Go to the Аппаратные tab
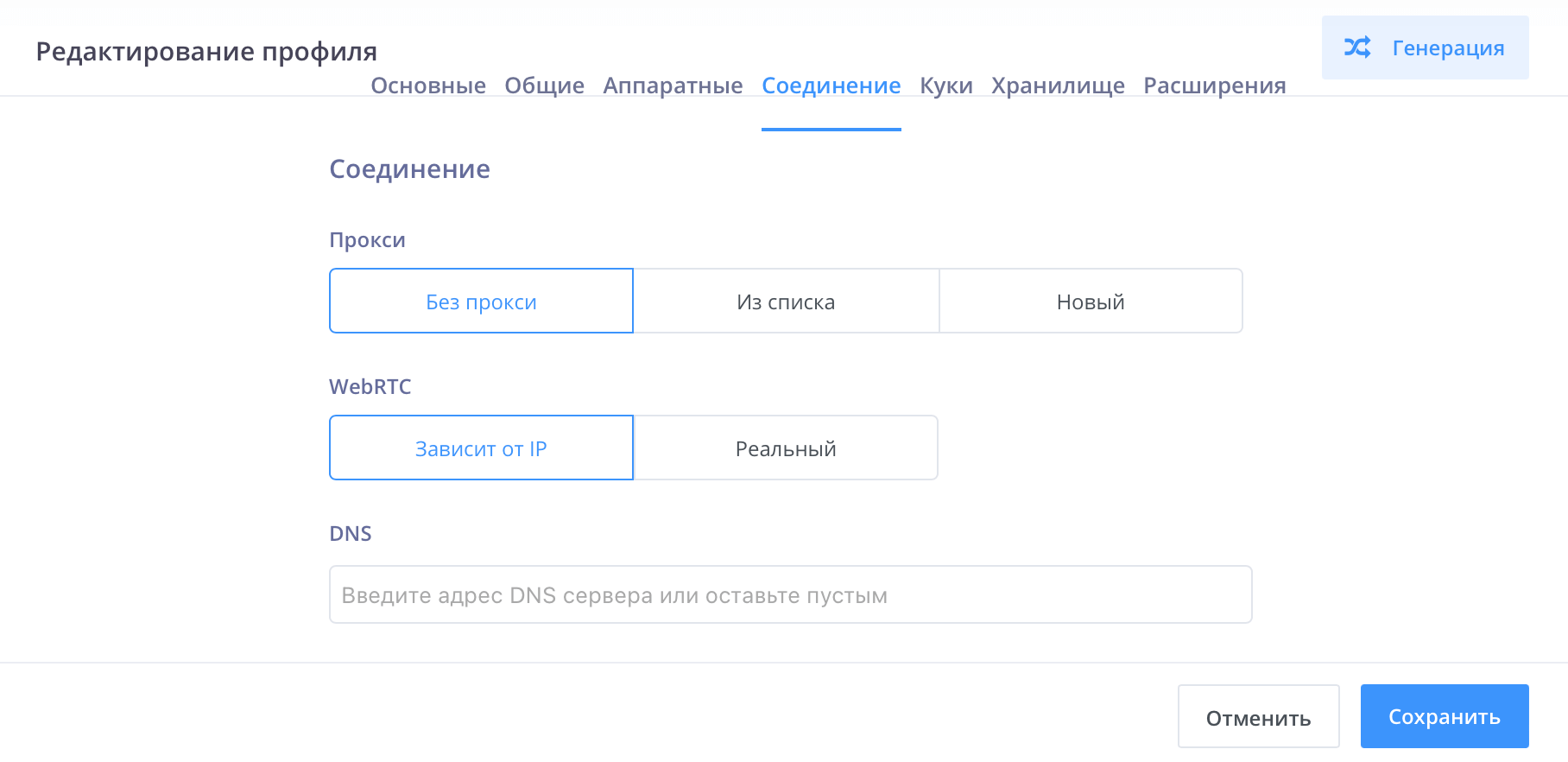This screenshot has height=762, width=1568. point(673,86)
